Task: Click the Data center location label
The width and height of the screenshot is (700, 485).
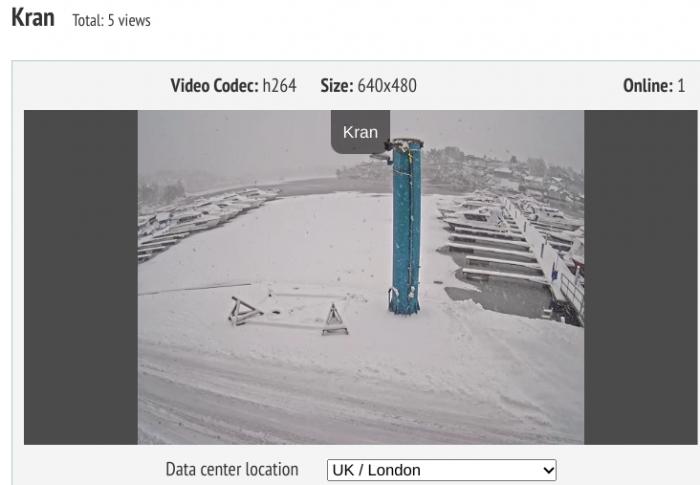Action: [232, 469]
